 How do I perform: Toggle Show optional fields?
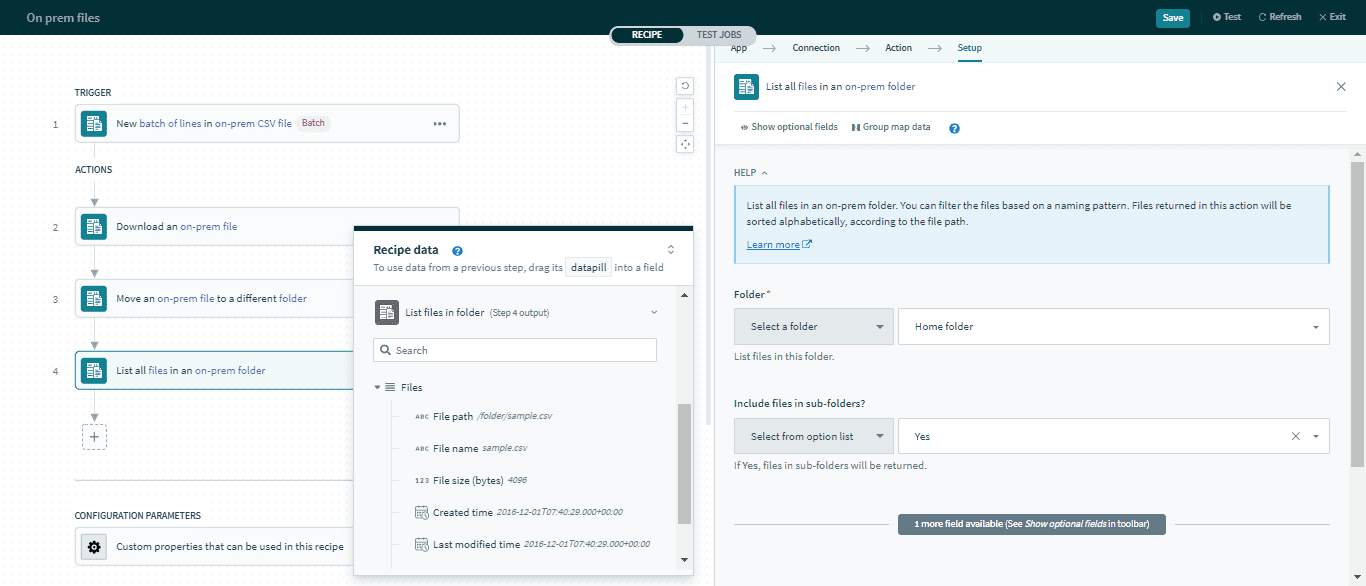(x=789, y=127)
